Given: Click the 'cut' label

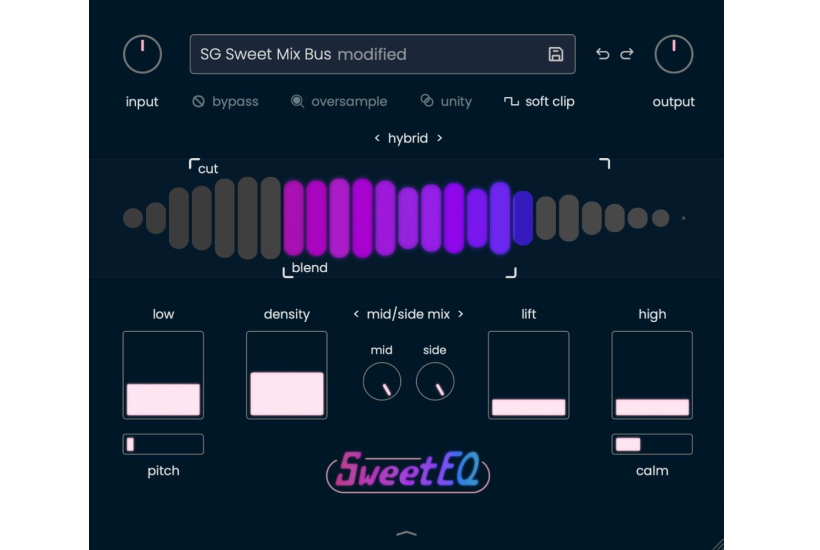Looking at the screenshot, I should [x=208, y=169].
